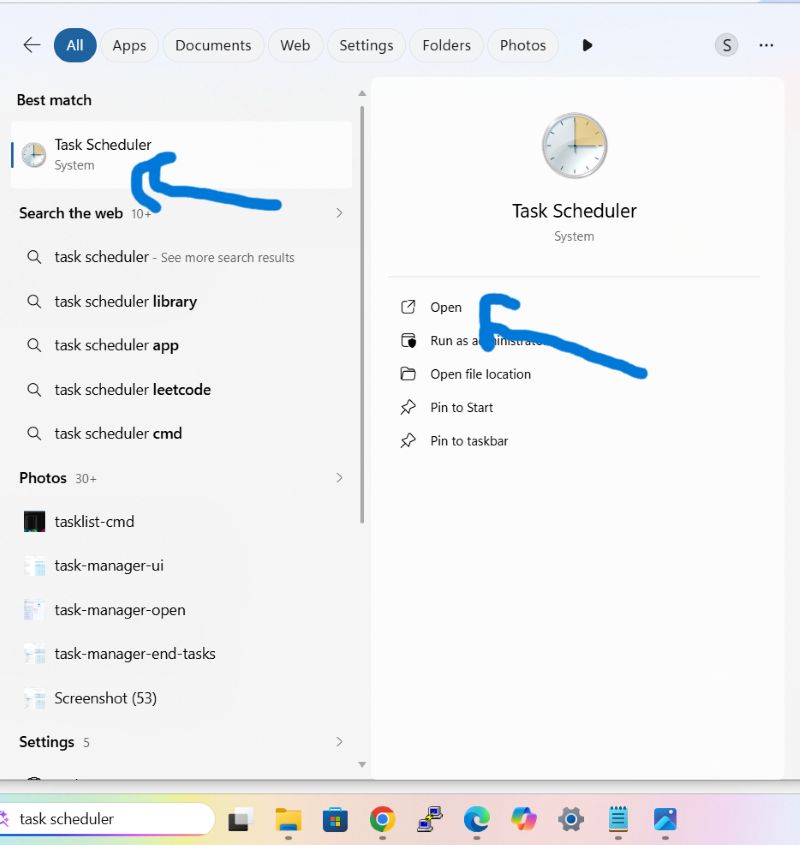This screenshot has width=800, height=845.
Task: Expand the Photos results section
Action: (x=339, y=478)
